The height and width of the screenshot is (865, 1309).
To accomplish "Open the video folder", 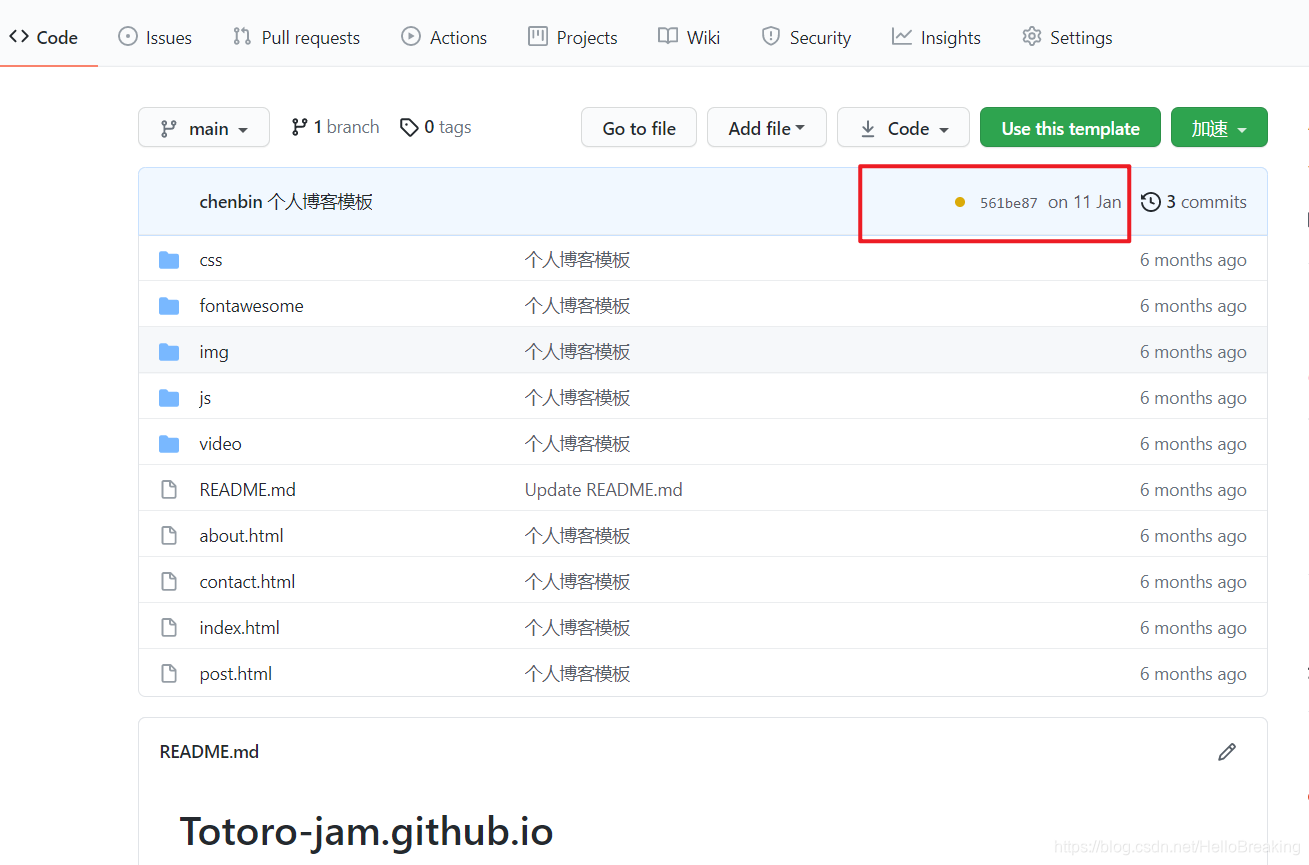I will [220, 444].
